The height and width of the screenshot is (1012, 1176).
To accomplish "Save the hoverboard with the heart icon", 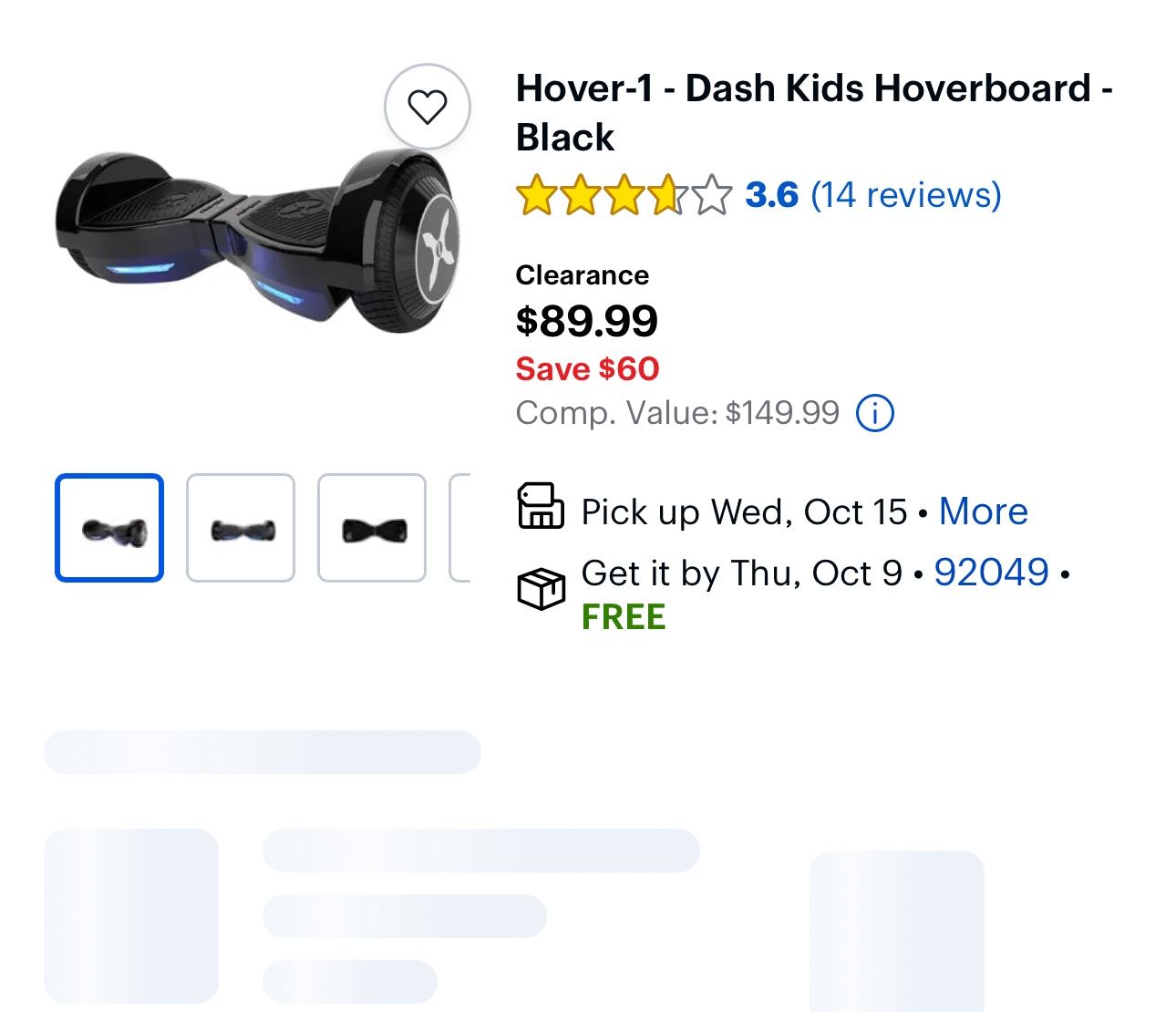I will pyautogui.click(x=427, y=107).
